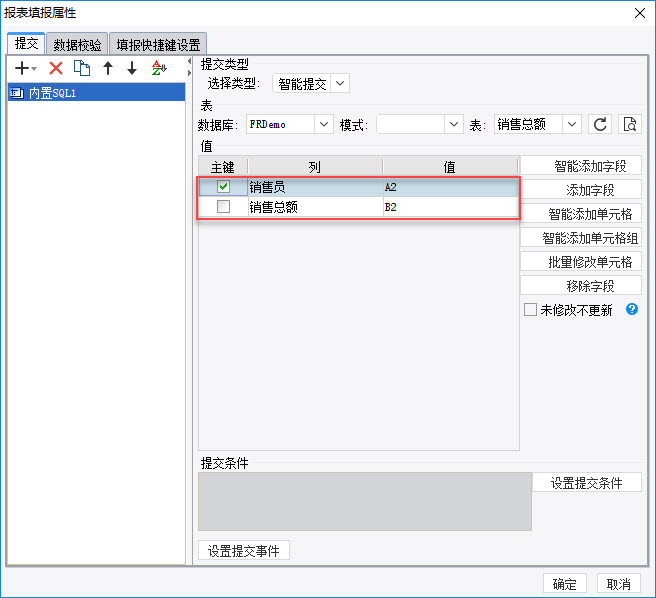Switch to 数据校验 tab
This screenshot has height=598, width=656.
[x=77, y=44]
